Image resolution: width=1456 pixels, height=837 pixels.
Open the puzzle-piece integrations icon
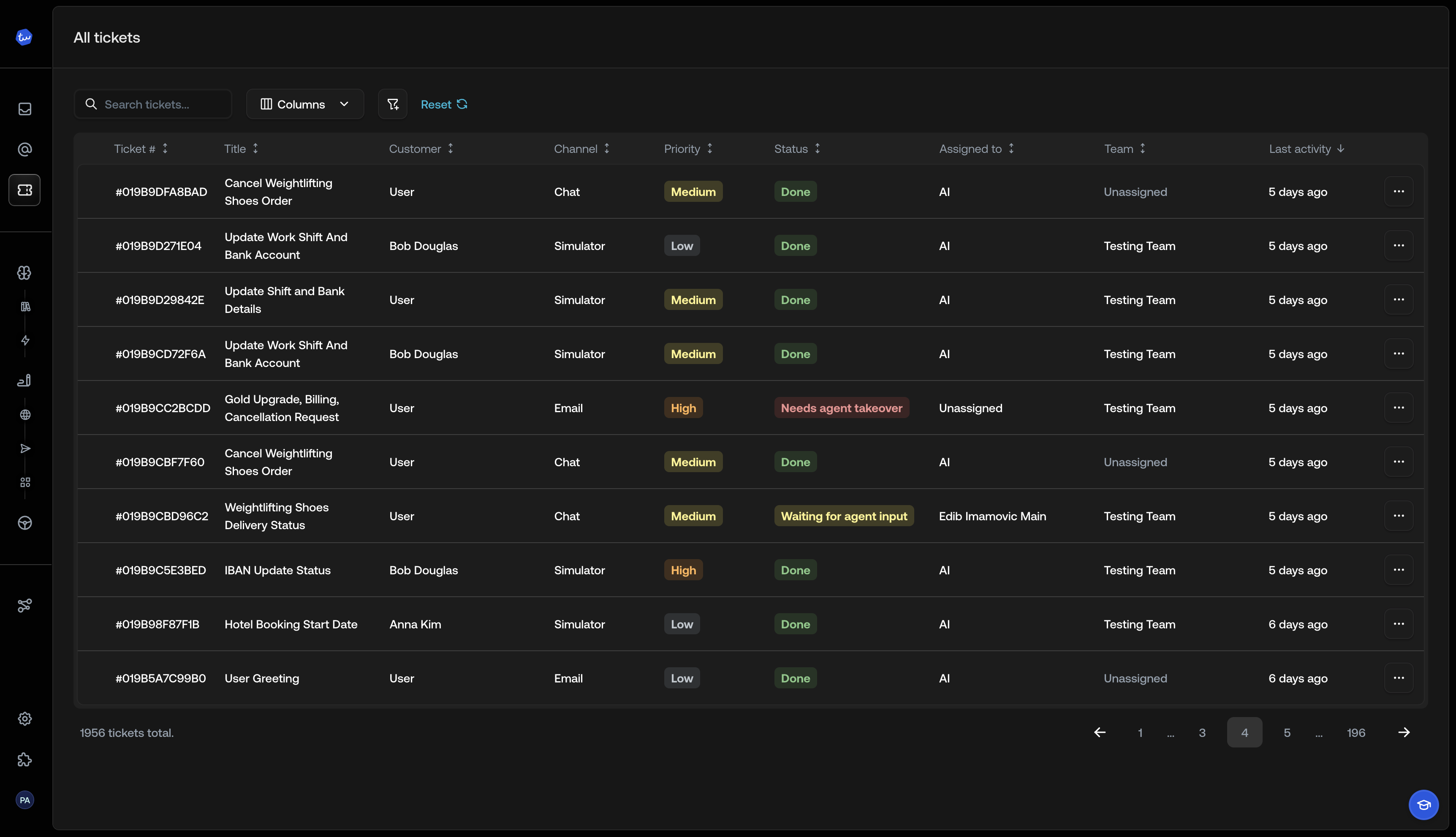click(x=24, y=759)
